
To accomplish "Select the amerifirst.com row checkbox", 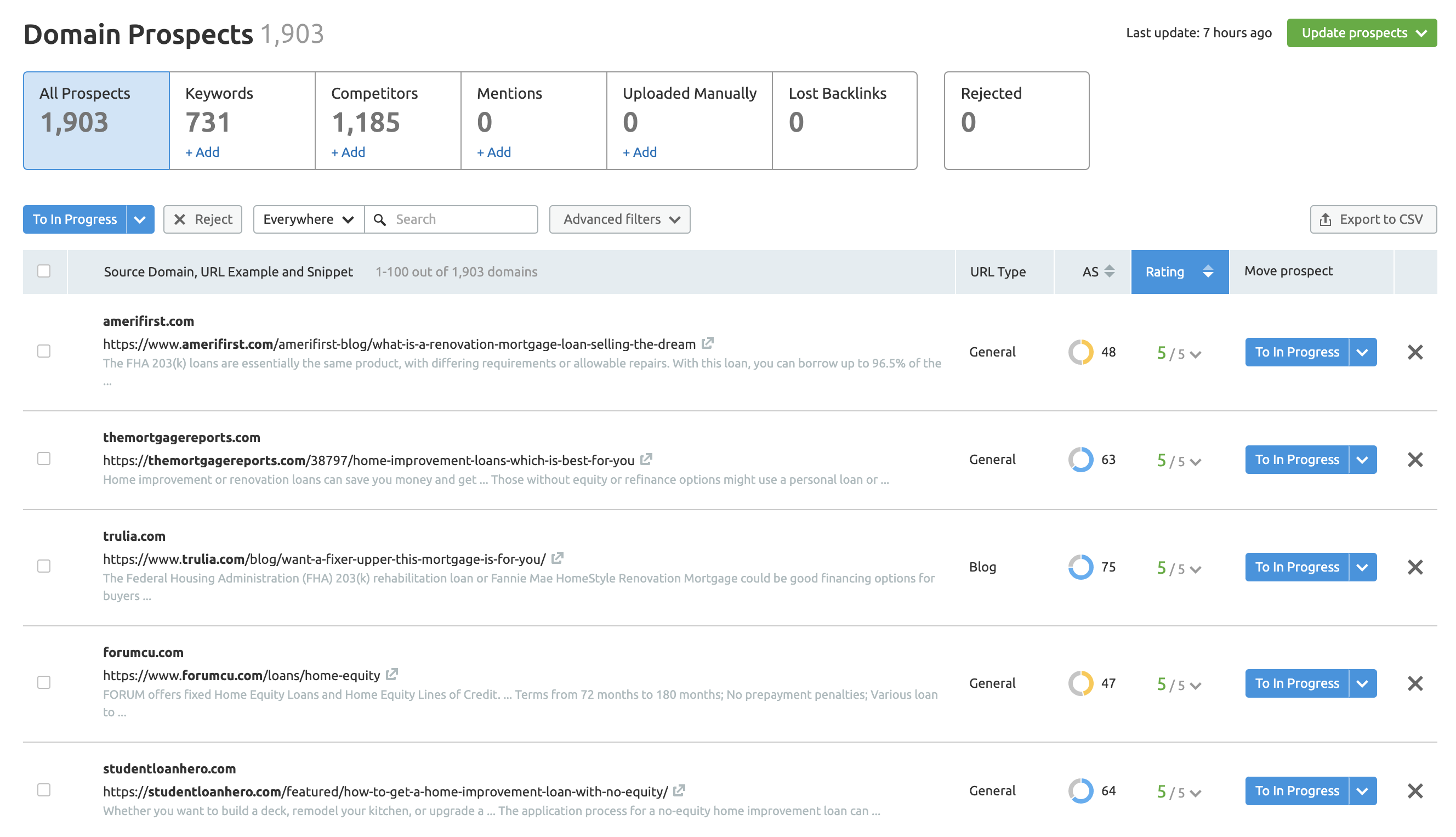I will pos(44,350).
